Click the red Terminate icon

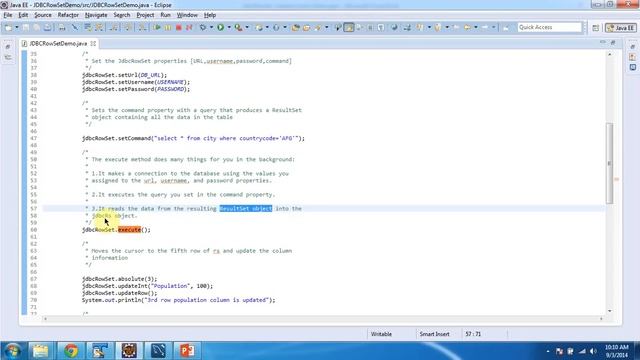(x=178, y=27)
